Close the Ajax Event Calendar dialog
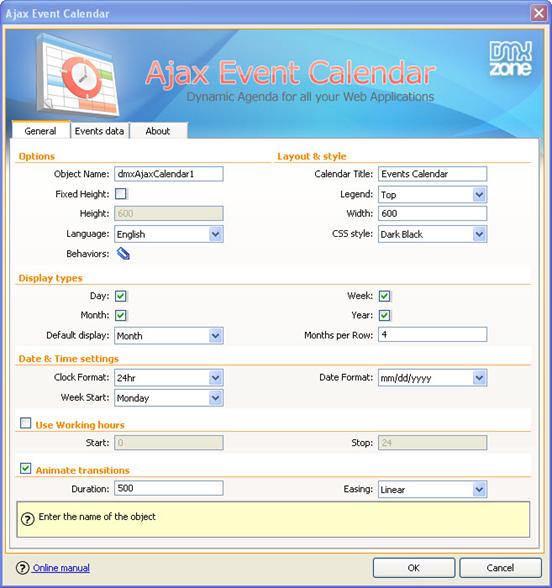This screenshot has width=552, height=588. click(538, 14)
